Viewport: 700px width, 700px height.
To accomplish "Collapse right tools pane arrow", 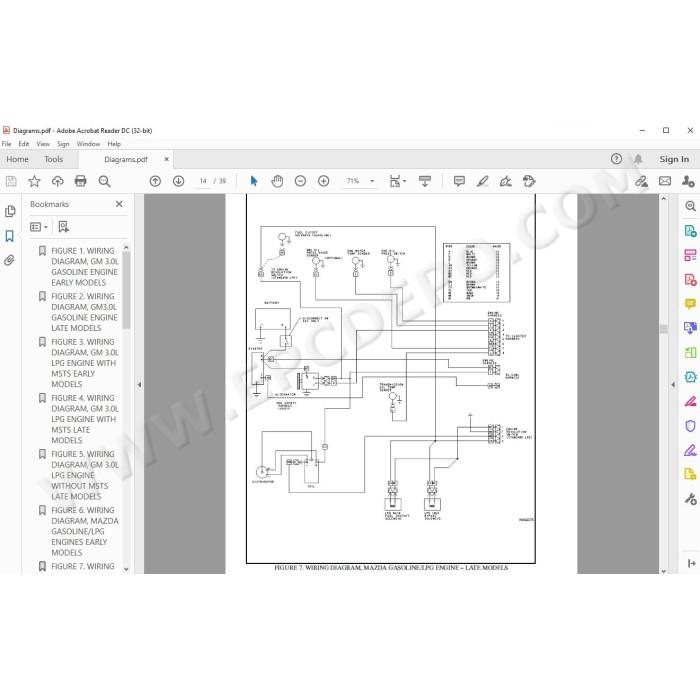I will [673, 384].
